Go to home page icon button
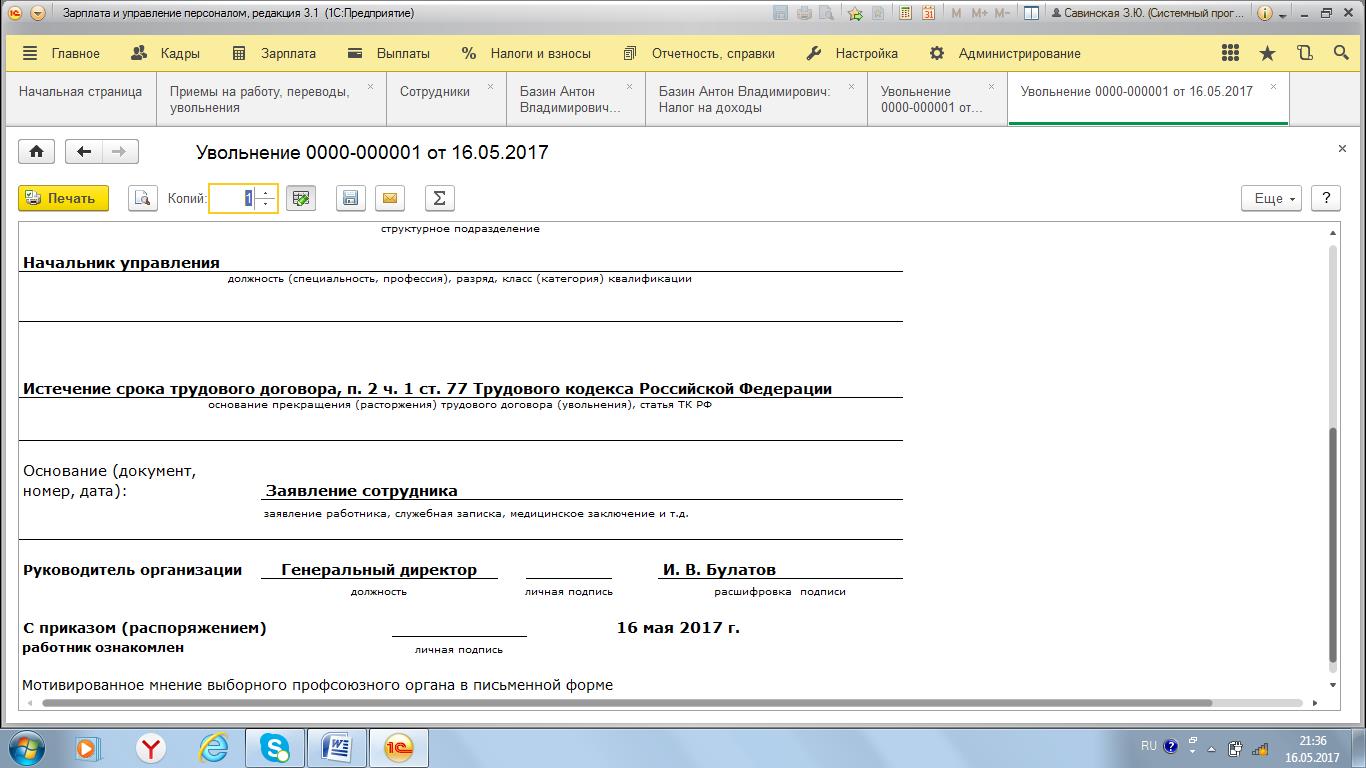Viewport: 1366px width, 768px height. click(37, 152)
